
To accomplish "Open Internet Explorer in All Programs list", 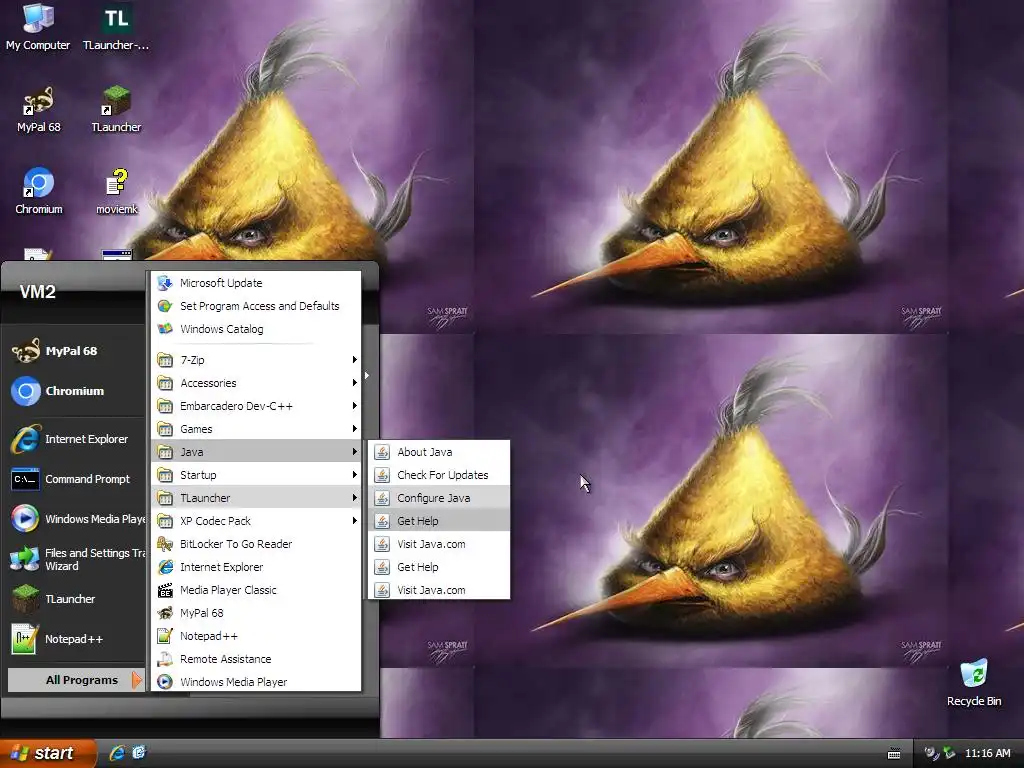I will tap(256, 567).
